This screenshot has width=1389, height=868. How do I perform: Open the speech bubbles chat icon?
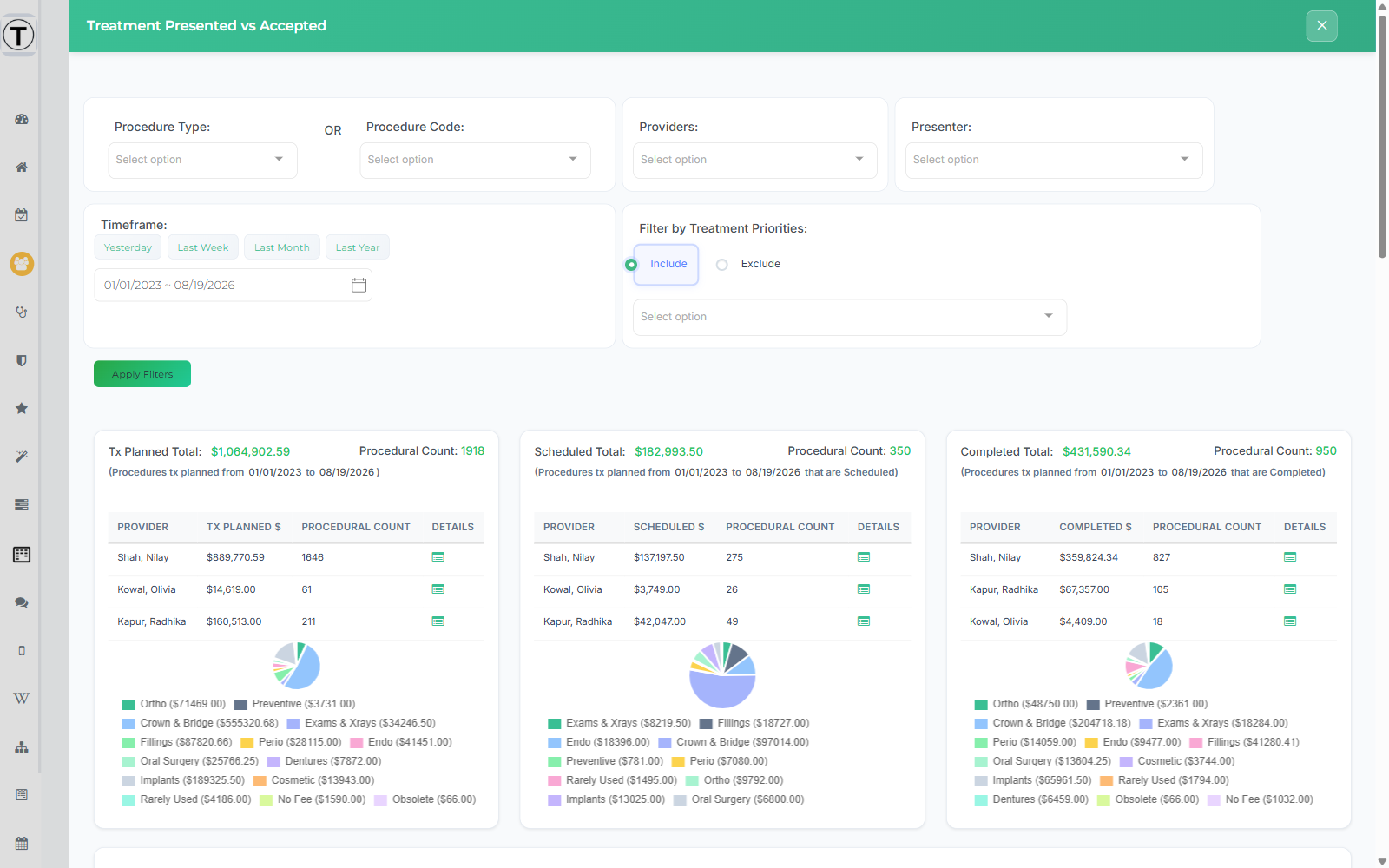tap(22, 602)
